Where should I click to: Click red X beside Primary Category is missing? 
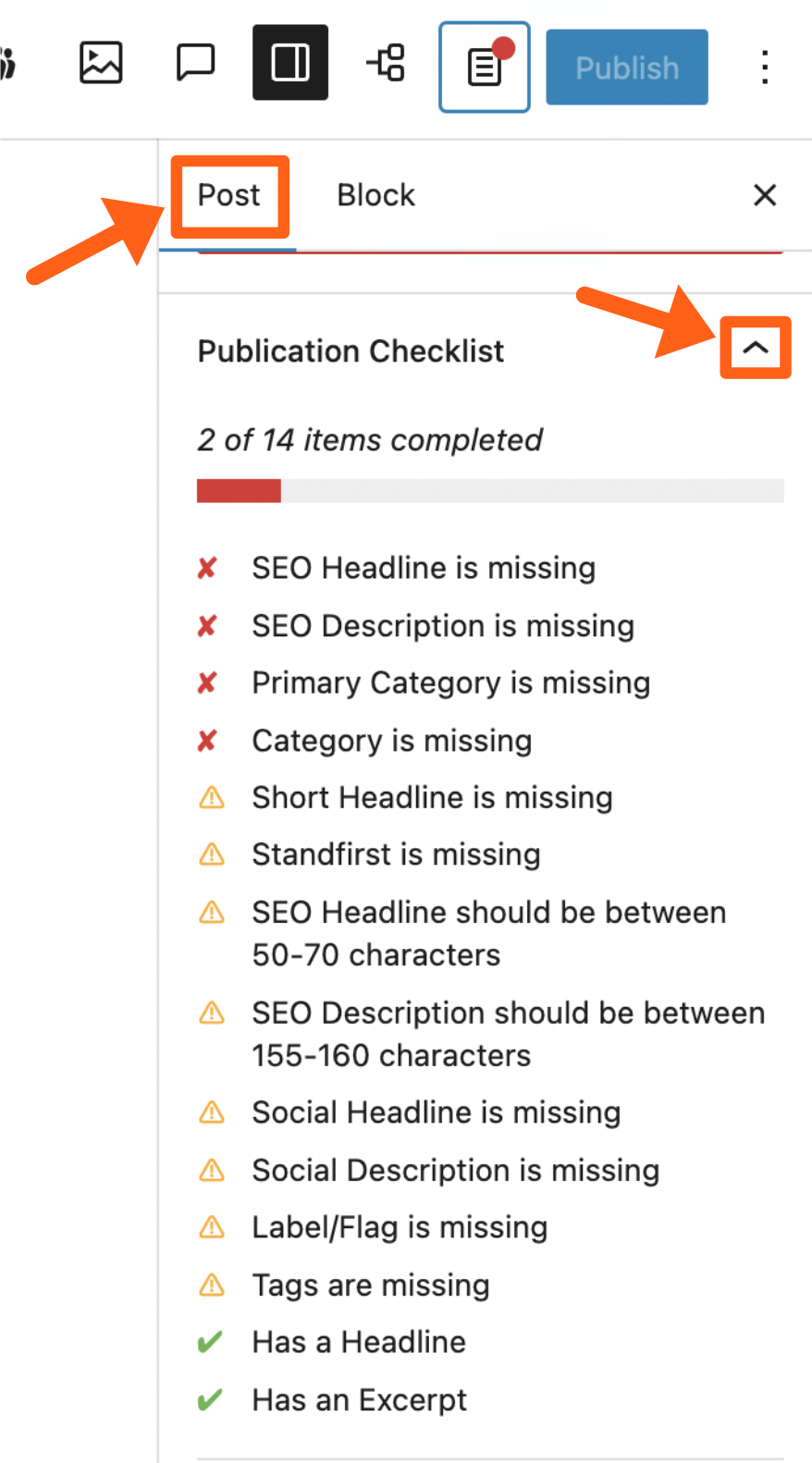[x=207, y=682]
